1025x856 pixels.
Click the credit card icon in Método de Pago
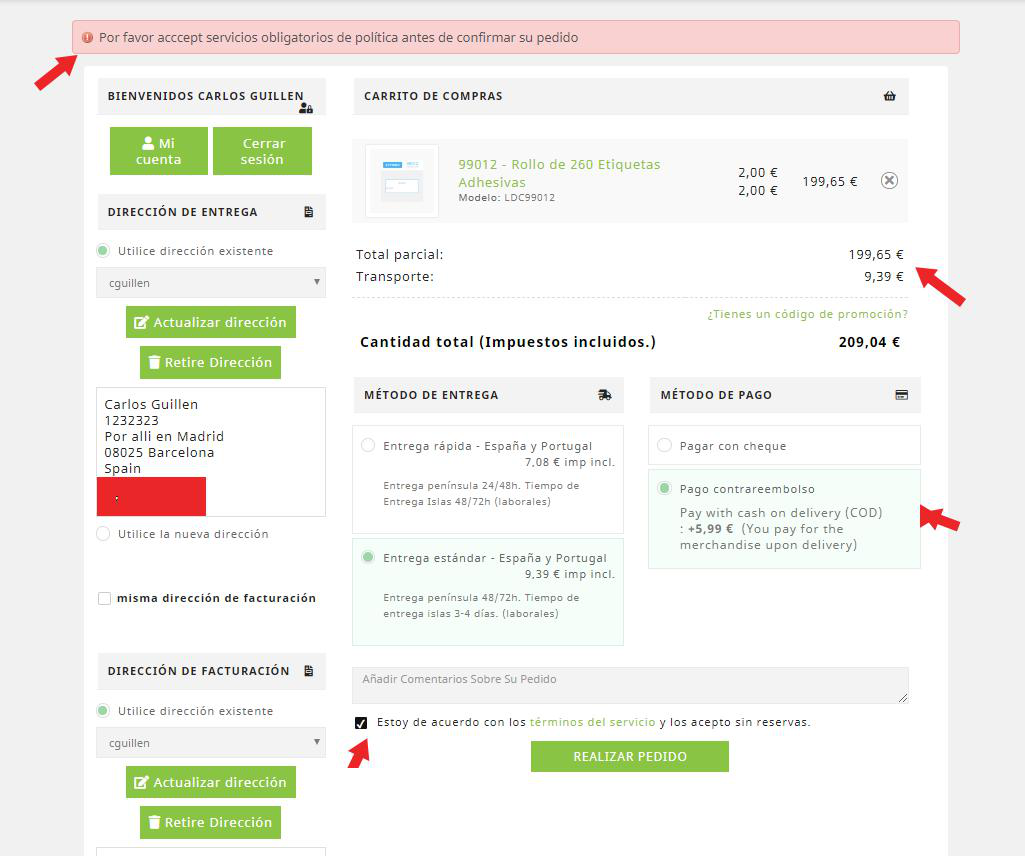901,395
